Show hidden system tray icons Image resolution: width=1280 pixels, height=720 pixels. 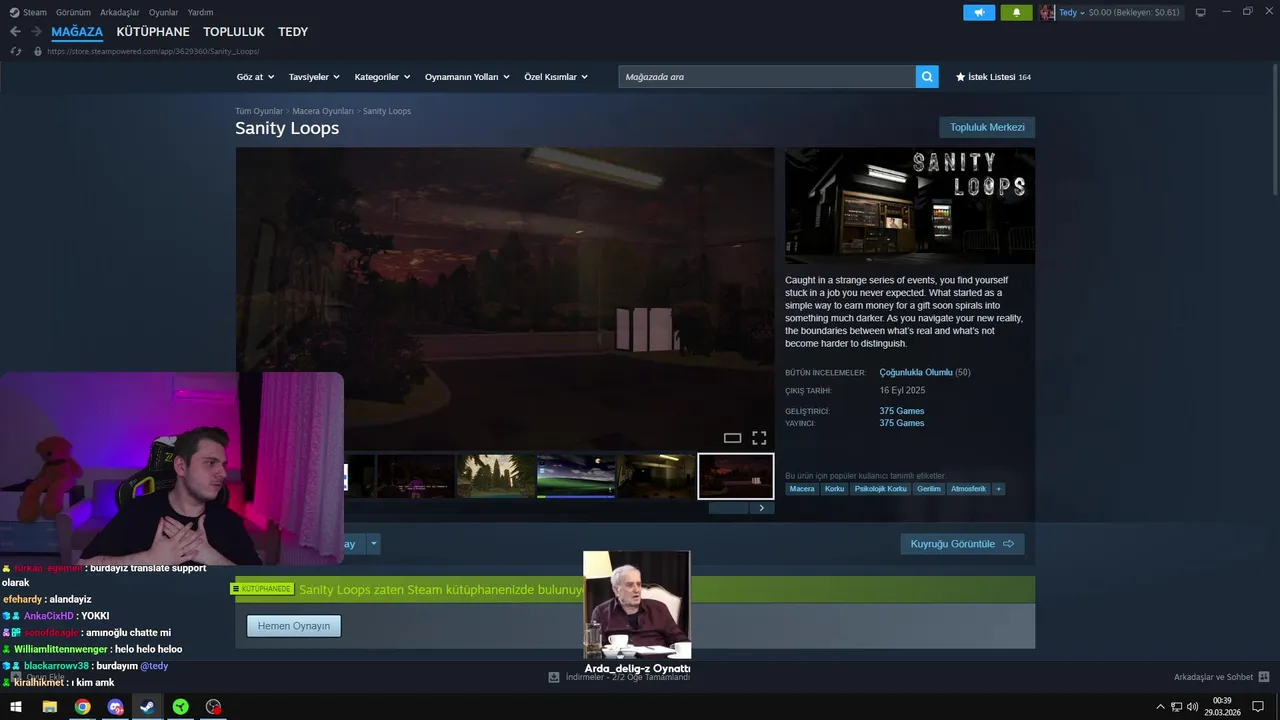click(1160, 707)
